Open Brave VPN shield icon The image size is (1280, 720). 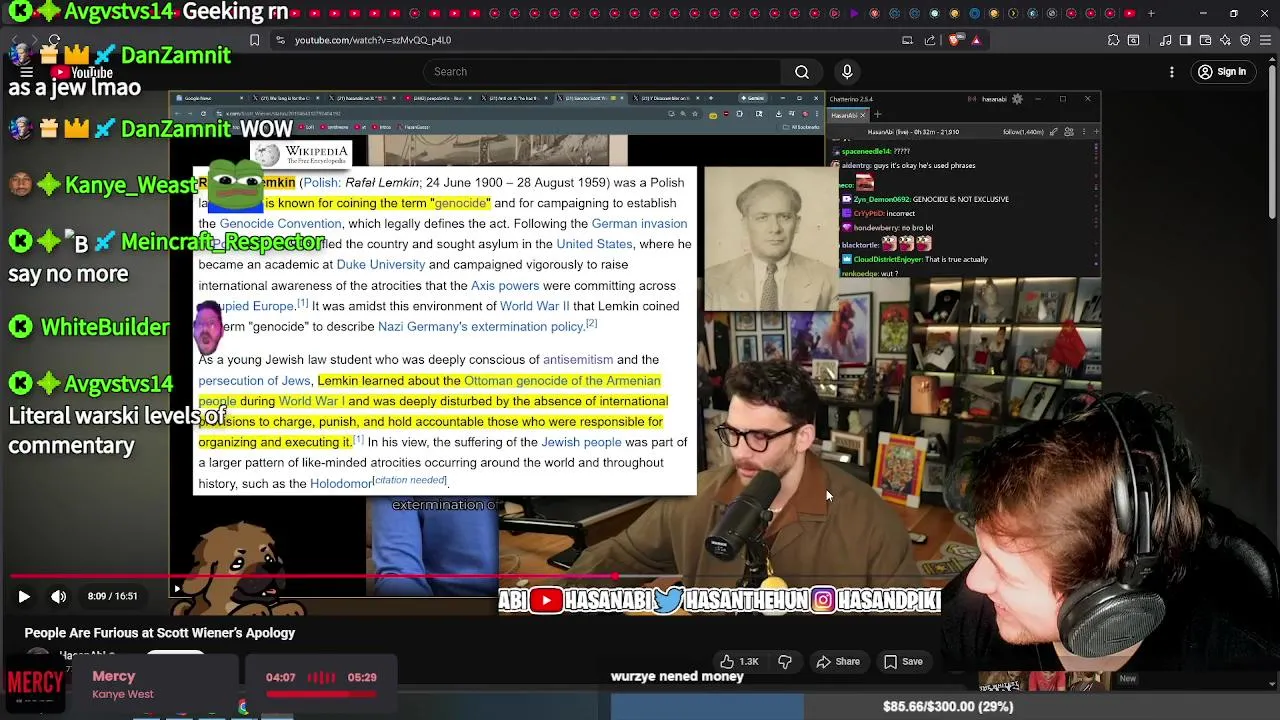1245,40
